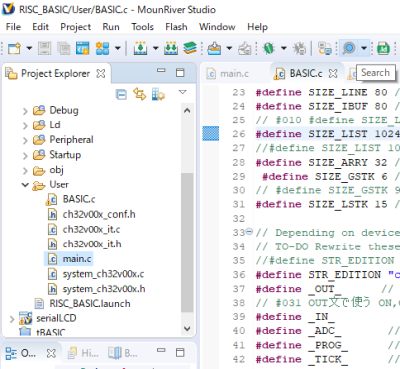Open the Download dropdown arrow
The width and height of the screenshot is (400, 369).
229,49
